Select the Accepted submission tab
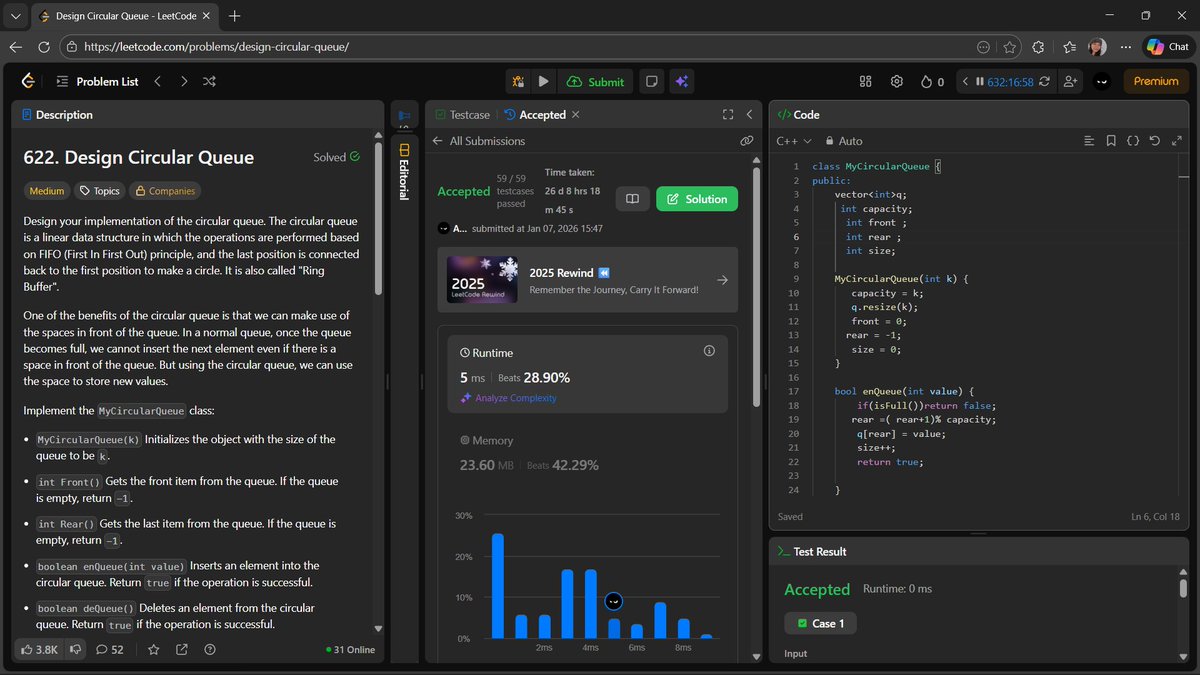 pyautogui.click(x=536, y=115)
